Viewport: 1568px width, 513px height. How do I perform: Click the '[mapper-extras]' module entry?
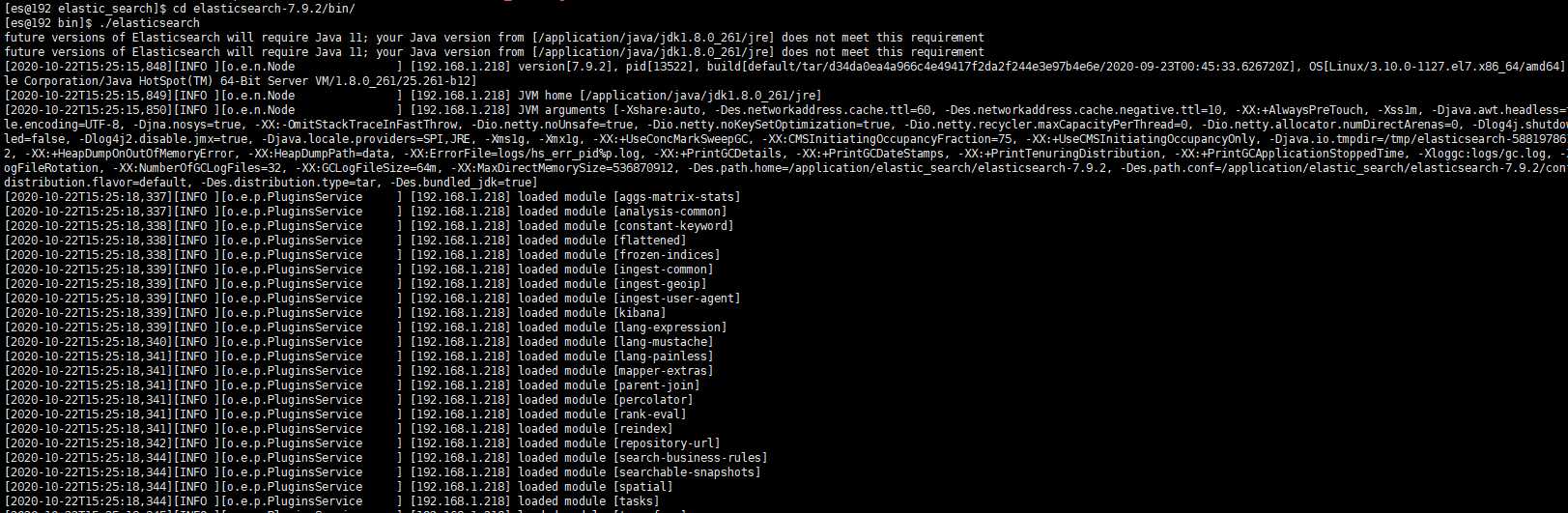[664, 371]
